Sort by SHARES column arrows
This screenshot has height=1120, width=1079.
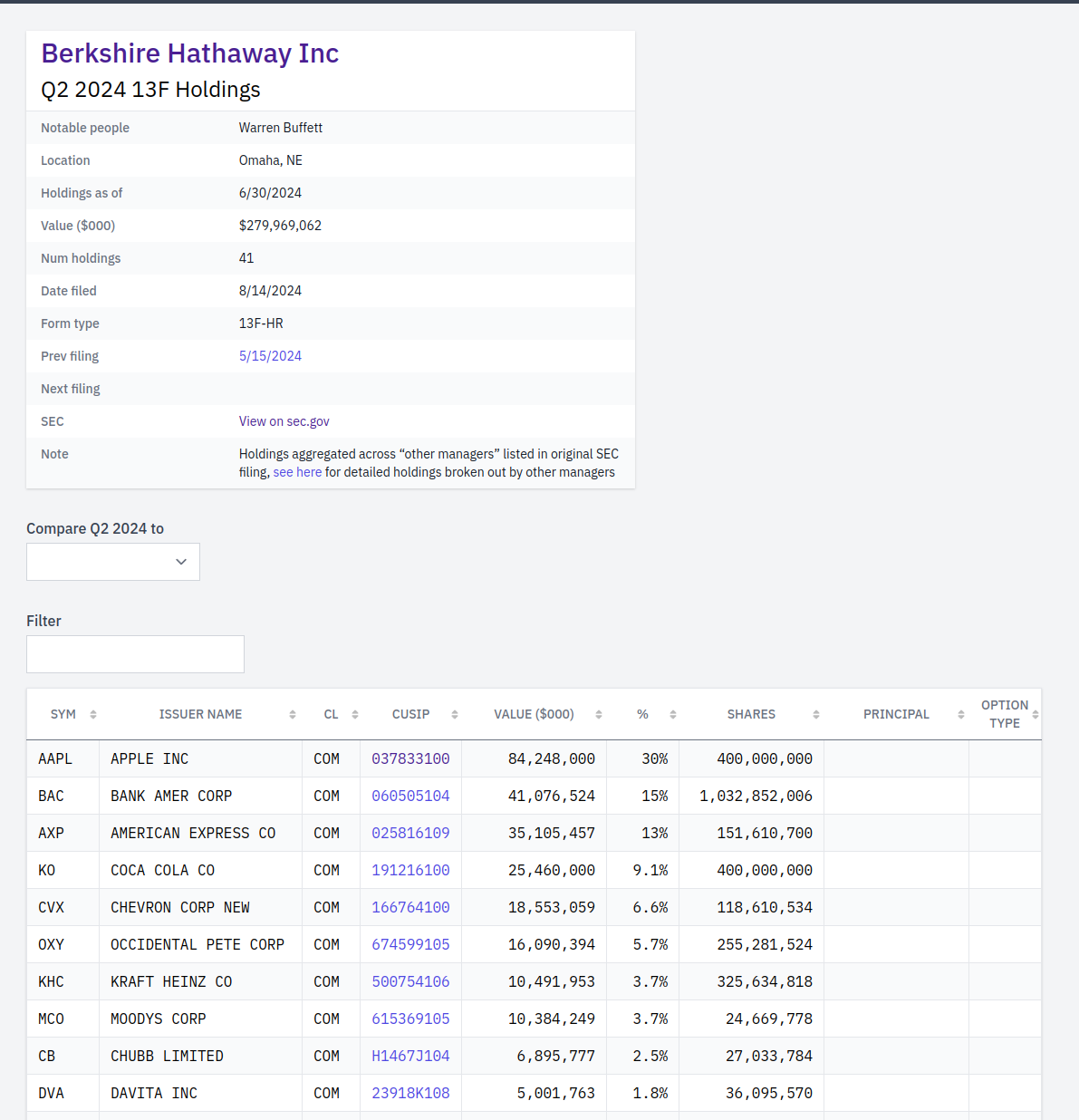[816, 715]
